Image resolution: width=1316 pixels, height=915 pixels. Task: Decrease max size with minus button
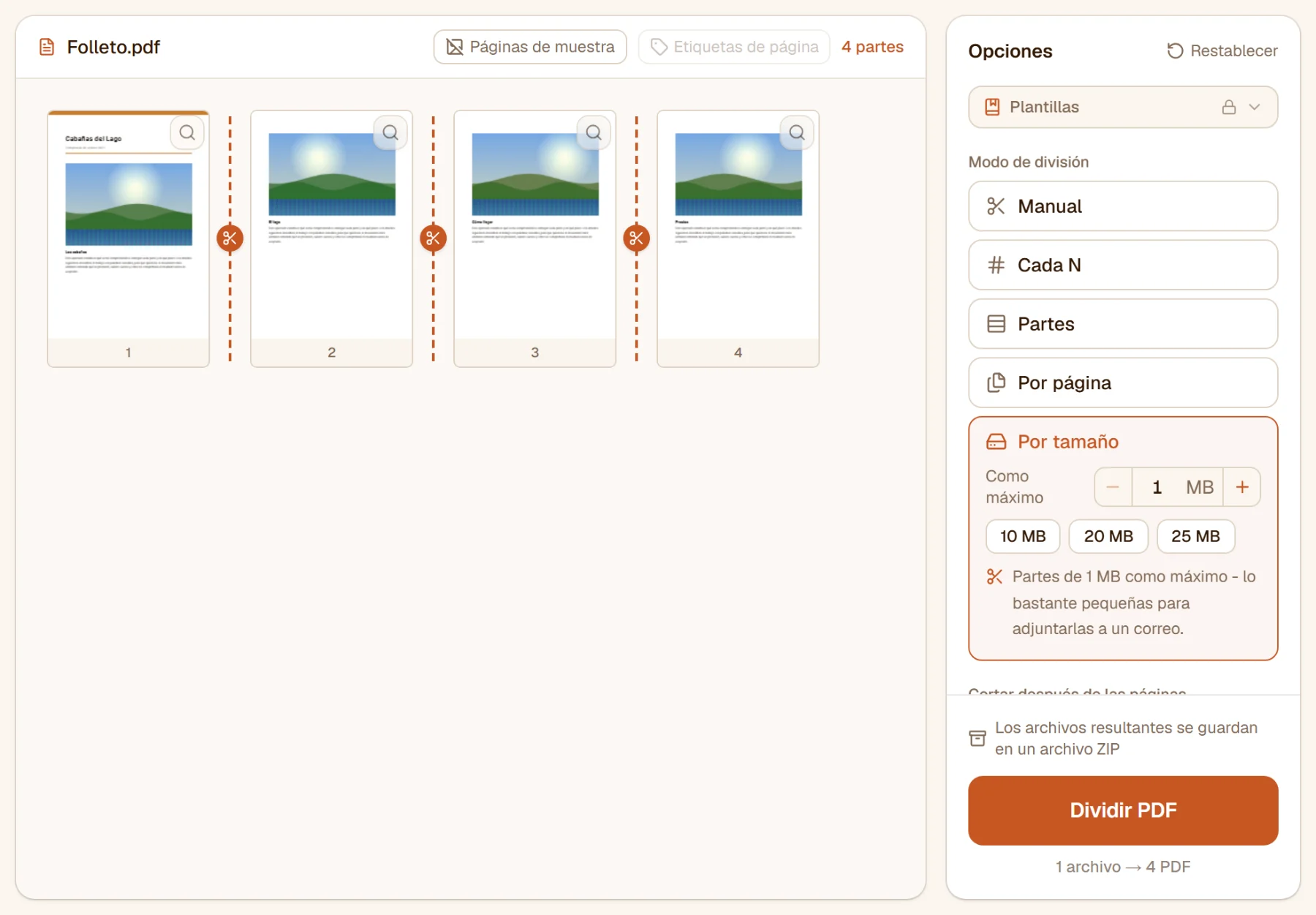[1113, 487]
